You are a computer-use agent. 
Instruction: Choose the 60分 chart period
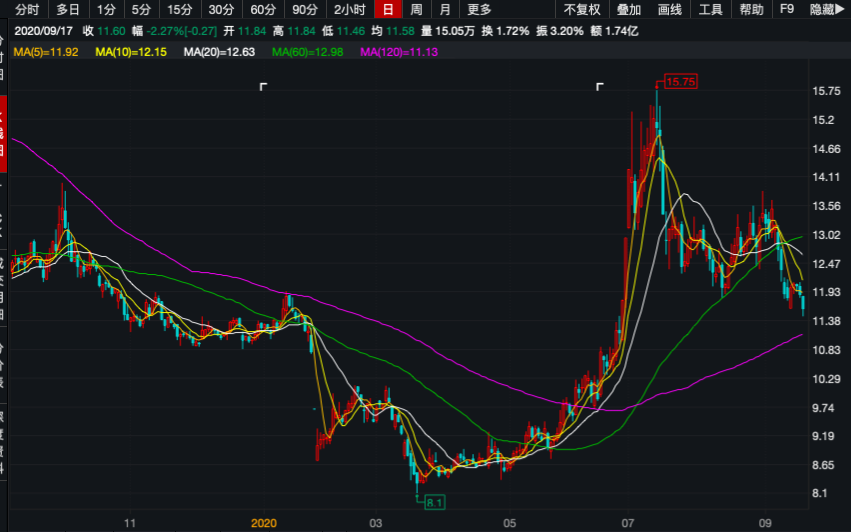(x=263, y=9)
